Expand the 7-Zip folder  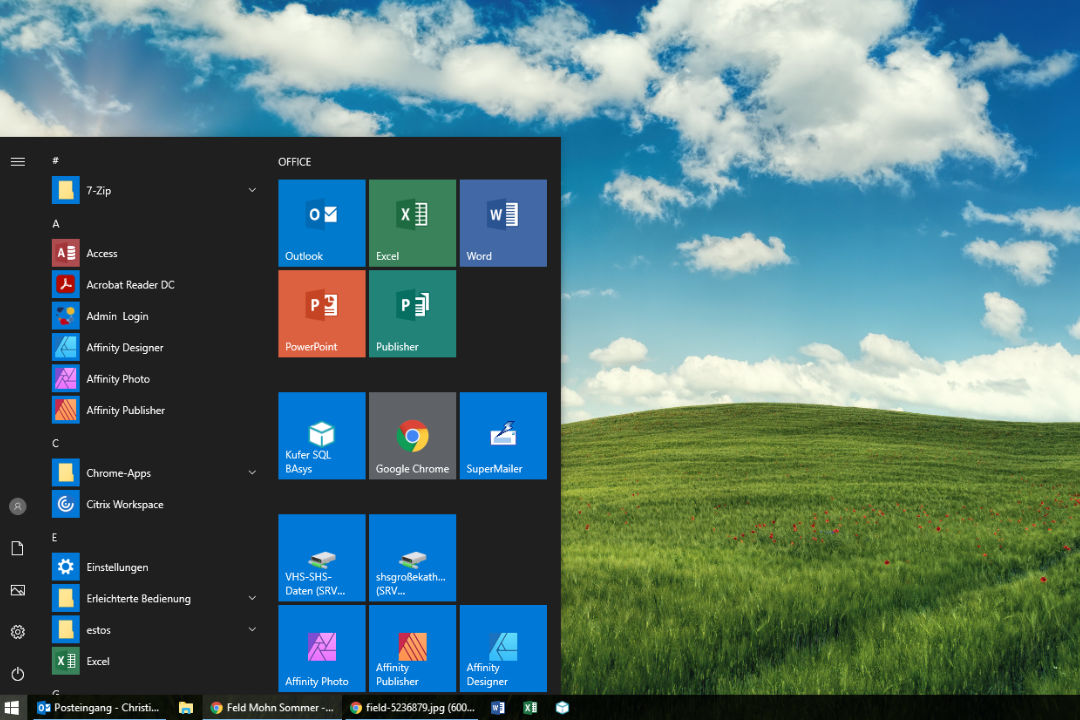coord(155,190)
